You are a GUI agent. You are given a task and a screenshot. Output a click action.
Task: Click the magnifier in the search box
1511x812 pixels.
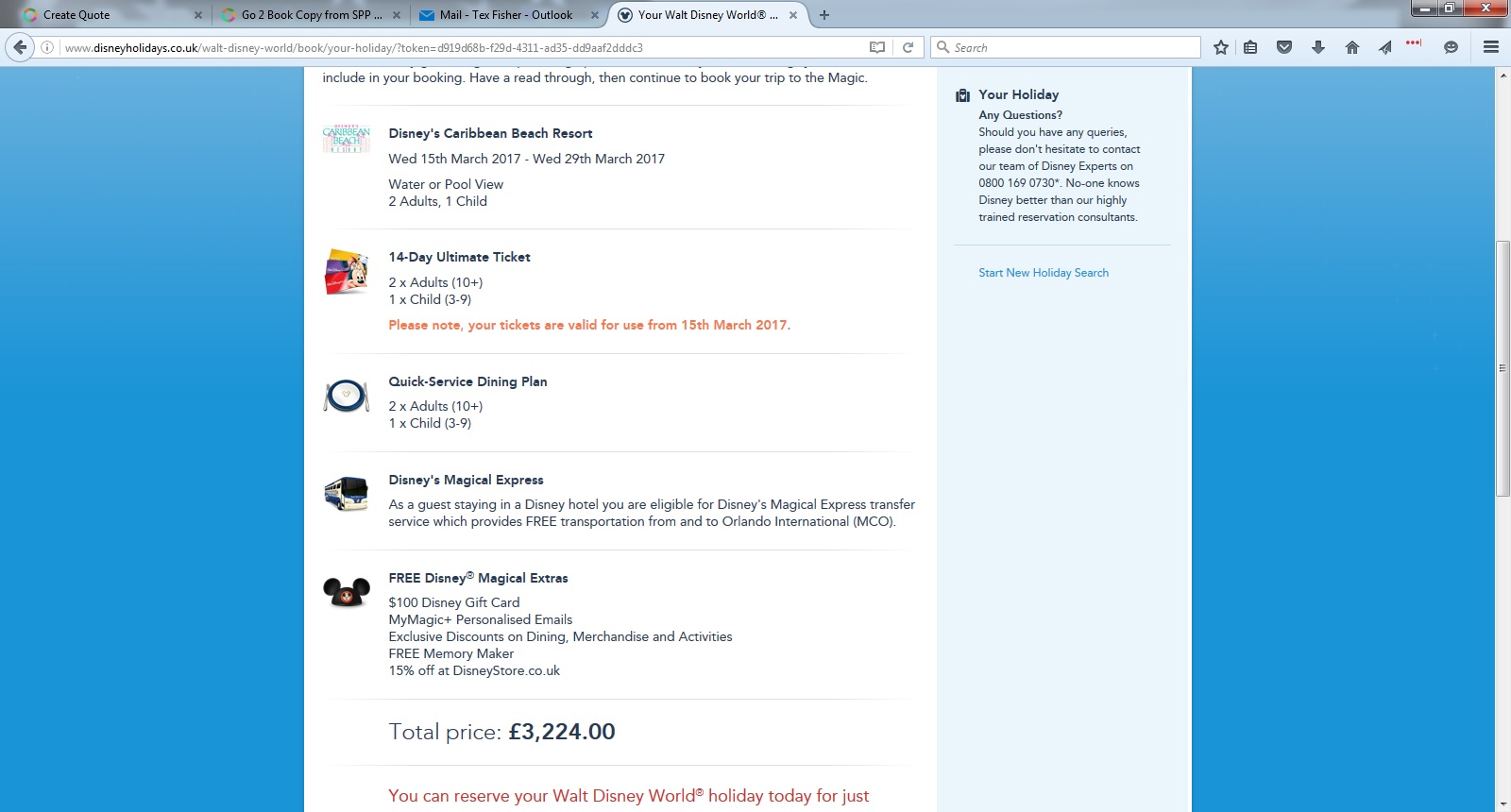click(x=942, y=47)
